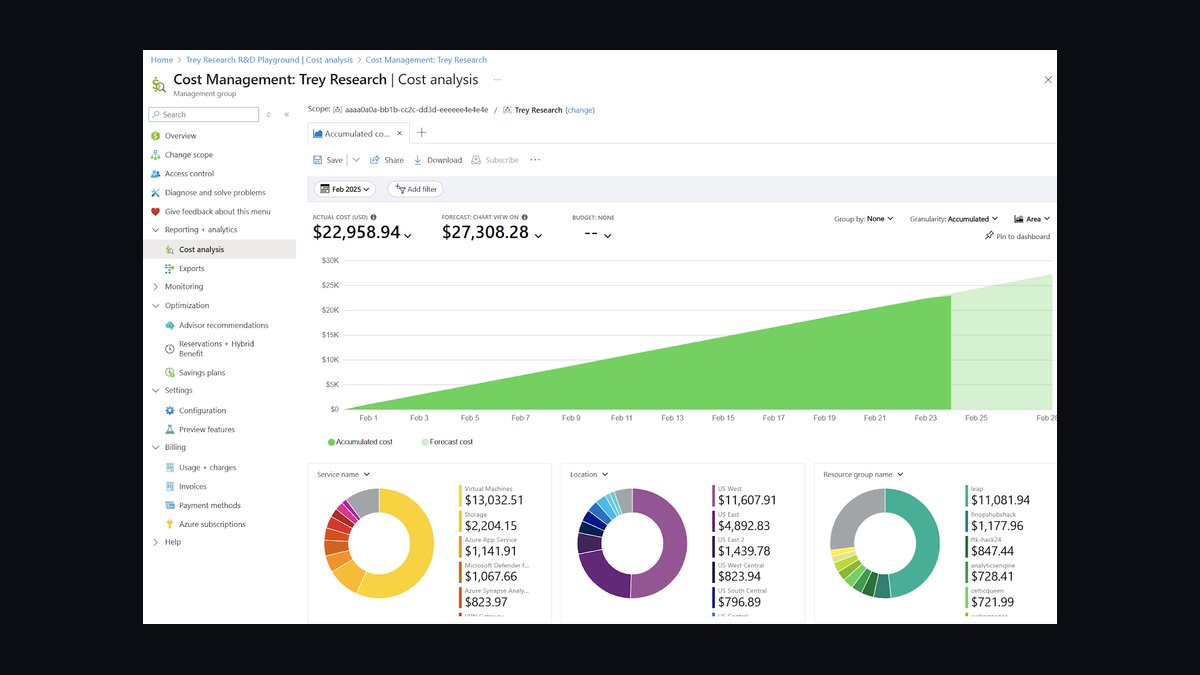Click the Add filter button

coord(415,189)
